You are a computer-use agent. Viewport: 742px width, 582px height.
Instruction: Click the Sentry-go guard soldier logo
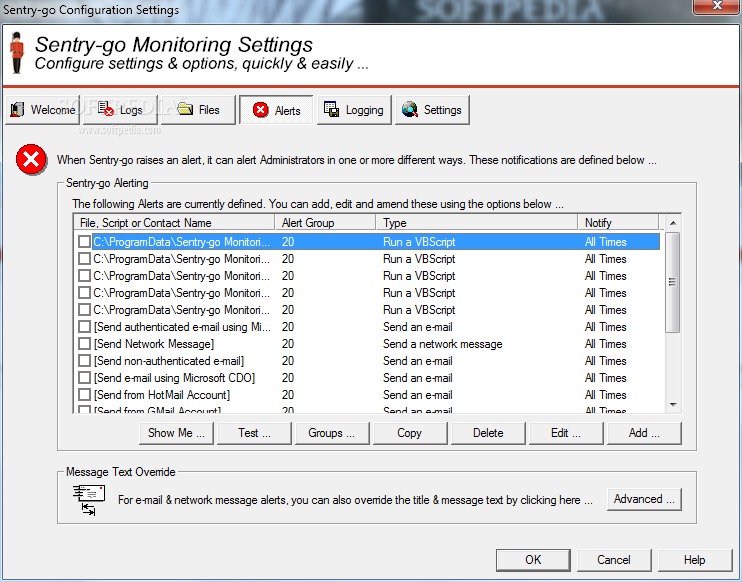tap(17, 53)
